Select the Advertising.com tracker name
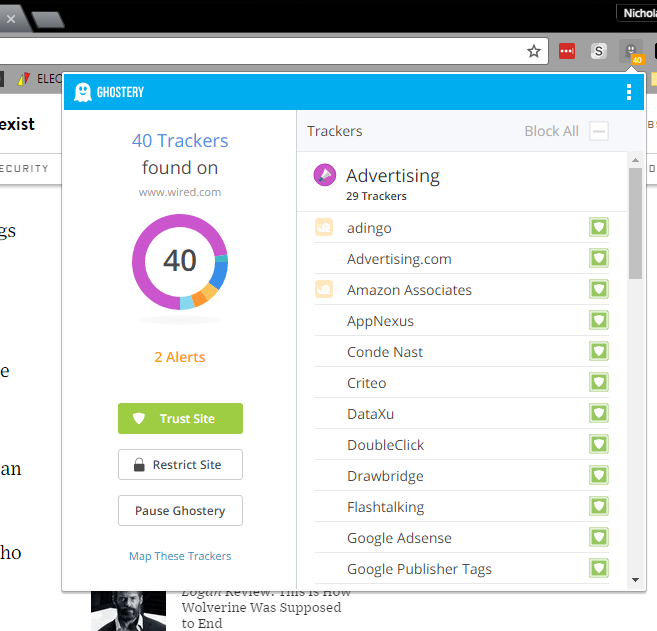This screenshot has height=631, width=657. [399, 259]
